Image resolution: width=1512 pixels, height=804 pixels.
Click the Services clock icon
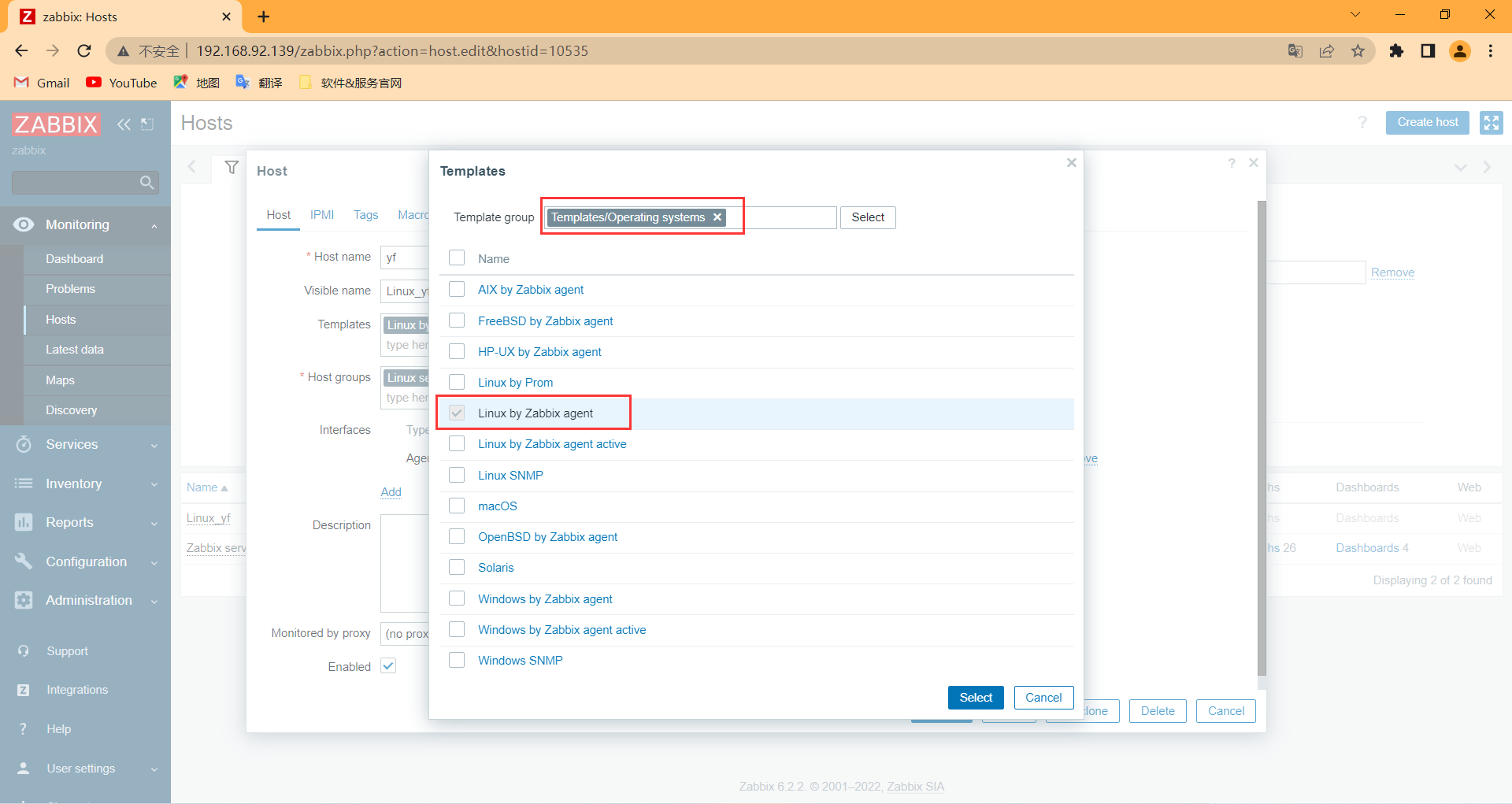click(24, 444)
